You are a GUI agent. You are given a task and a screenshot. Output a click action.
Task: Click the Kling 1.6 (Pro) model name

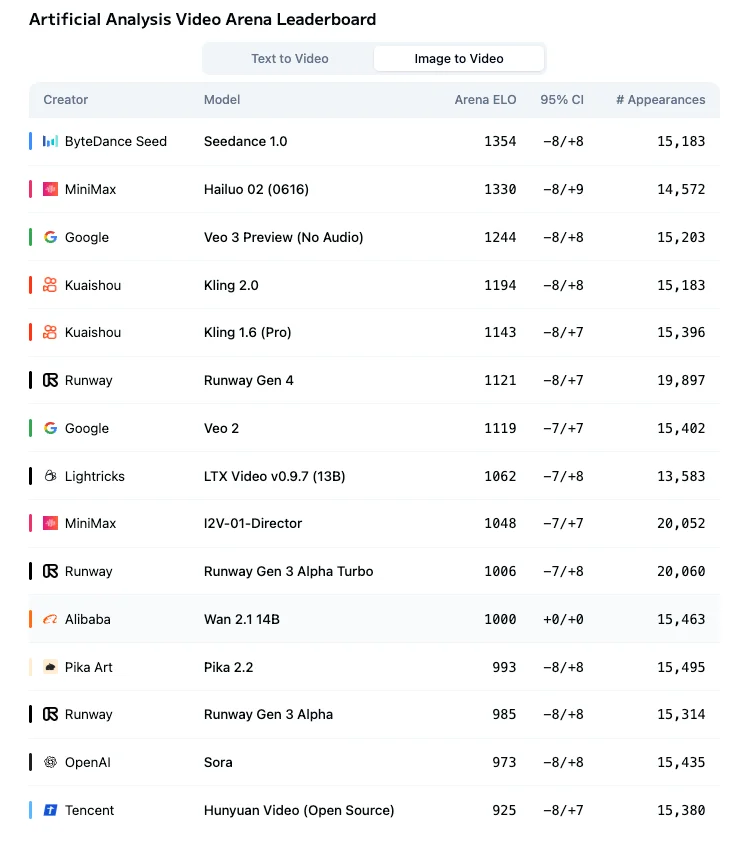tap(247, 332)
